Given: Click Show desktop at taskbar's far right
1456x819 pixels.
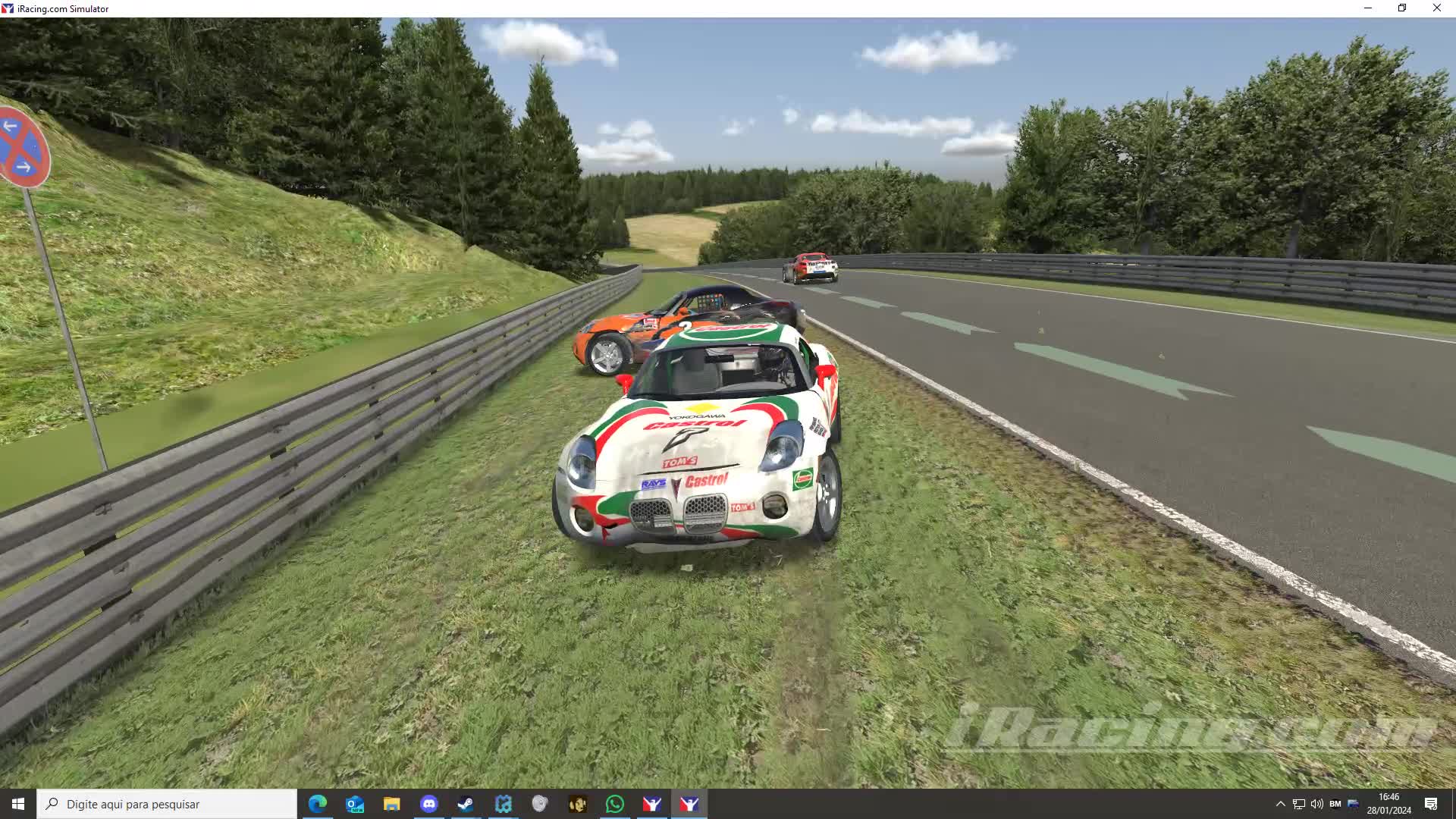Looking at the screenshot, I should click(1454, 804).
